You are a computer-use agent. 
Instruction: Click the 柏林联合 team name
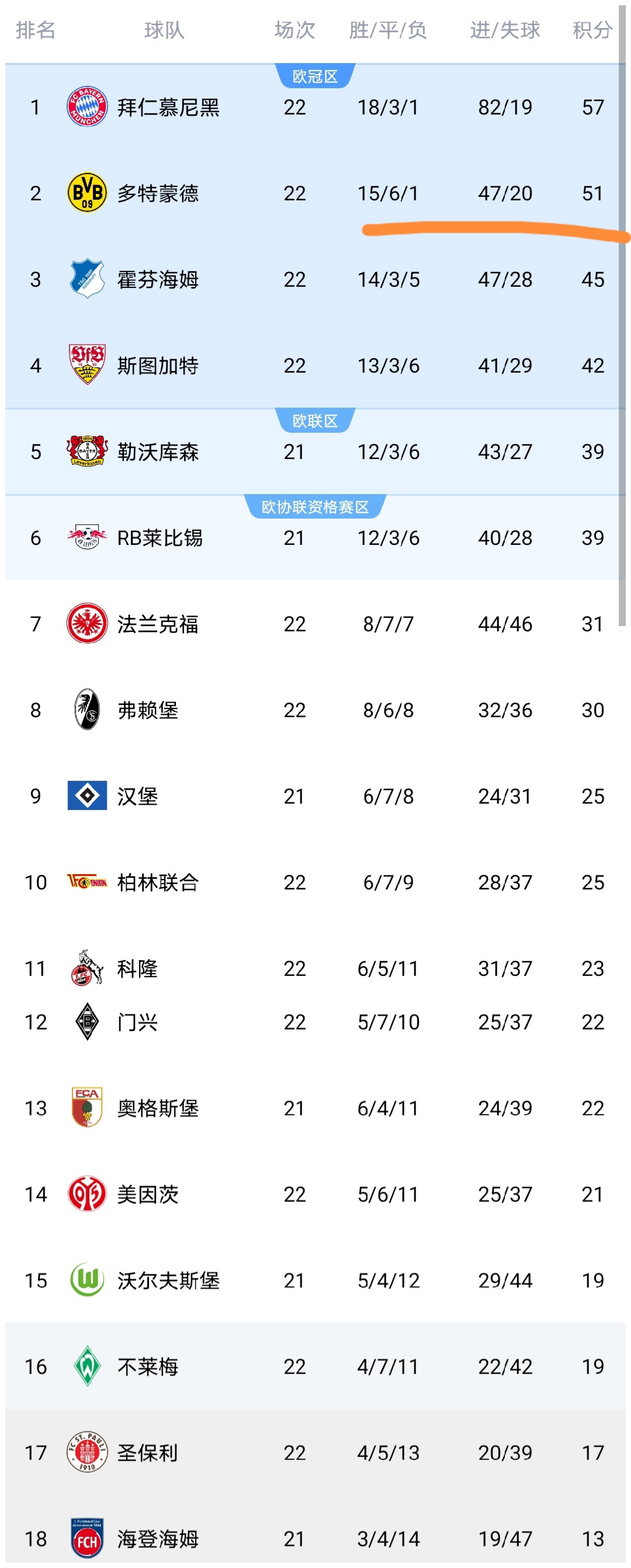tap(158, 882)
